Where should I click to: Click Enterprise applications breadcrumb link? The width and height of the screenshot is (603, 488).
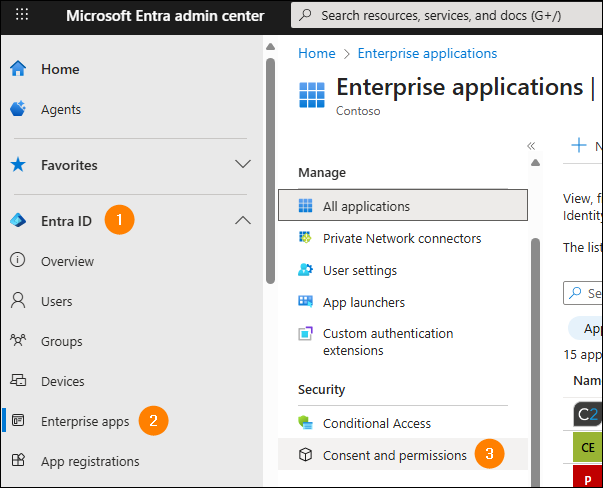point(429,53)
